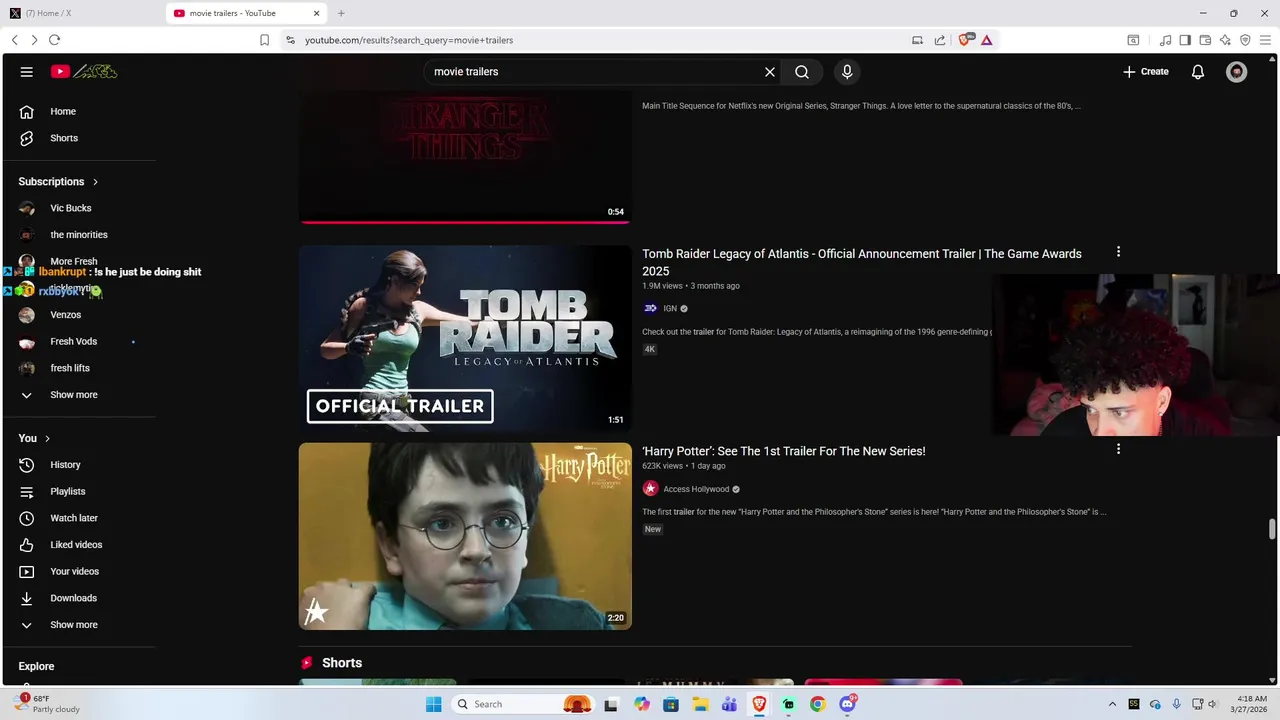Image resolution: width=1280 pixels, height=720 pixels.
Task: Open the Brave main menu
Action: pyautogui.click(x=1265, y=40)
